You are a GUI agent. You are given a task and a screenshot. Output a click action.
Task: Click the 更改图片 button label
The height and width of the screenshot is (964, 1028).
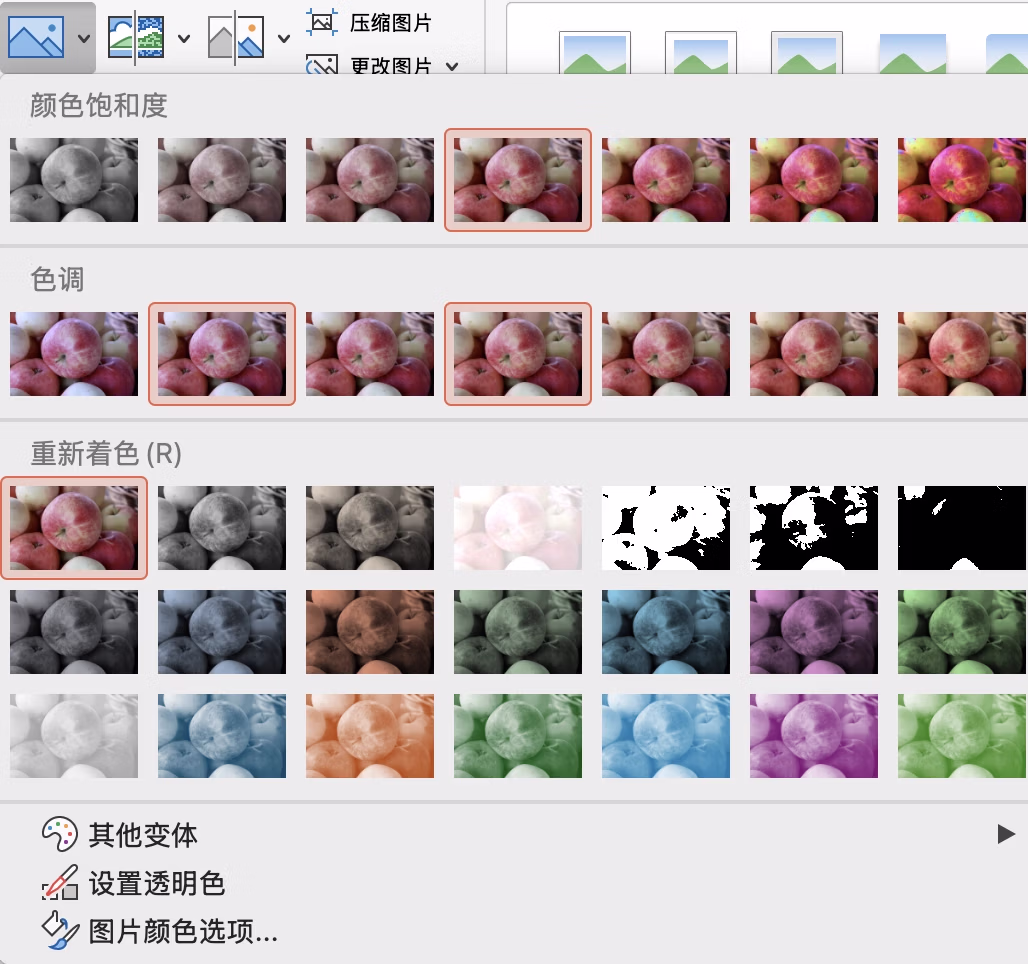pos(391,67)
